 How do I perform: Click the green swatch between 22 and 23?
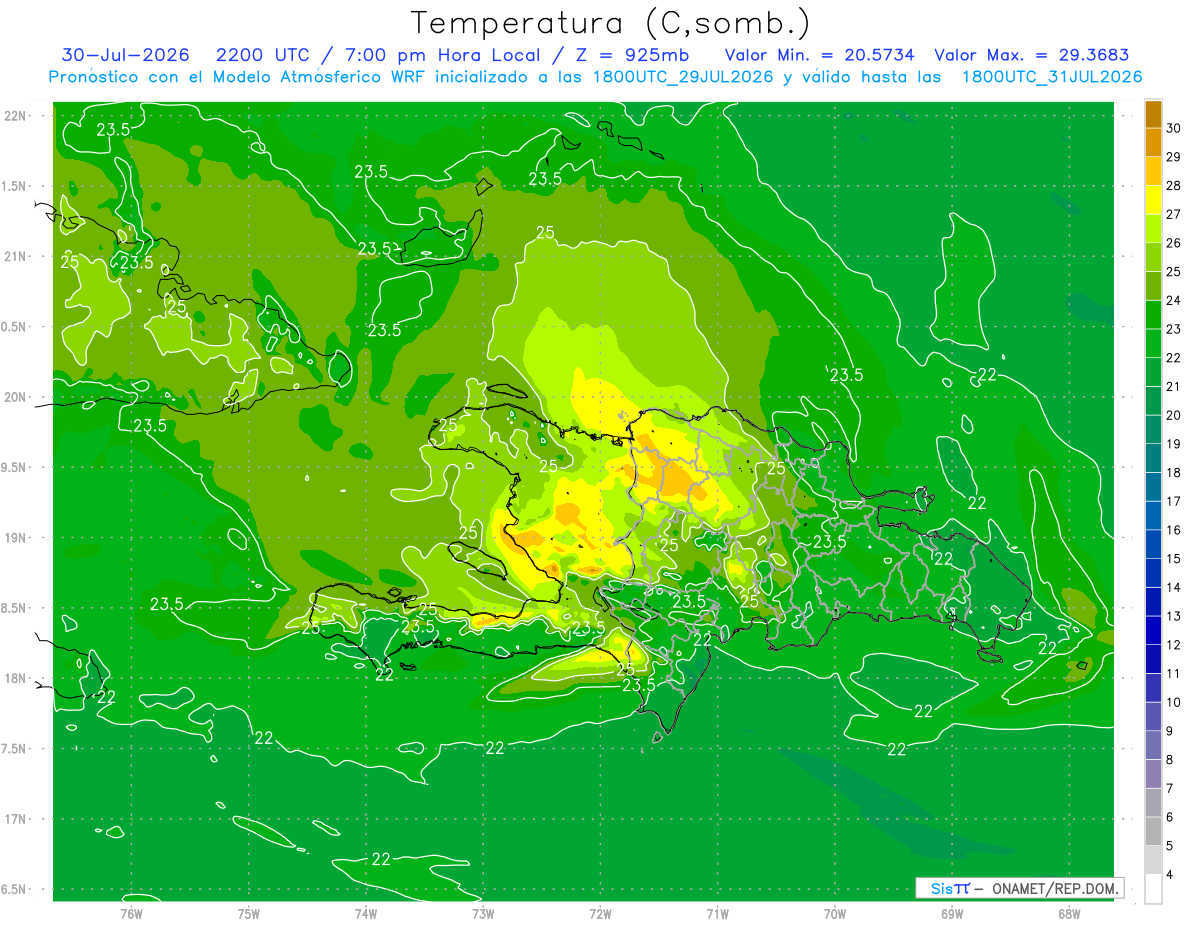point(1153,343)
